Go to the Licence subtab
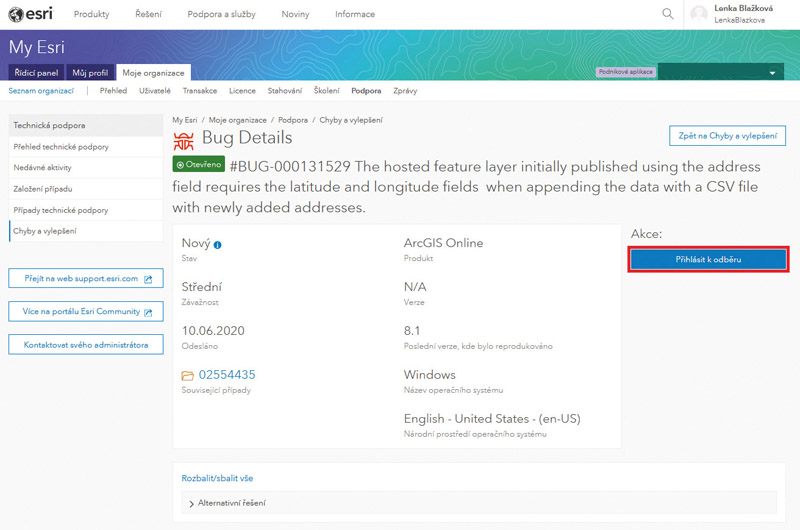This screenshot has height=530, width=800. click(x=242, y=91)
